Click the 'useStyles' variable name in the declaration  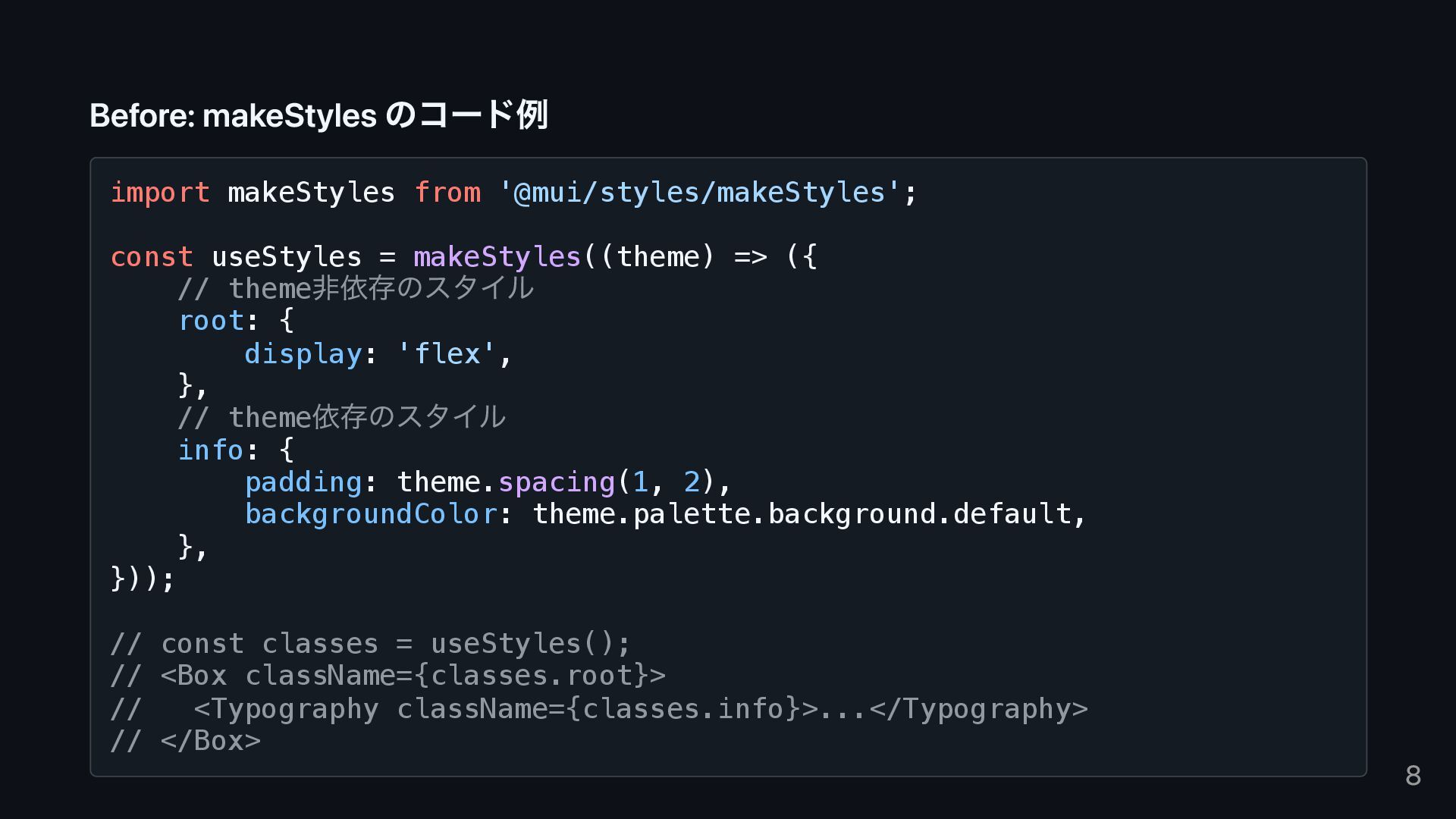287,257
